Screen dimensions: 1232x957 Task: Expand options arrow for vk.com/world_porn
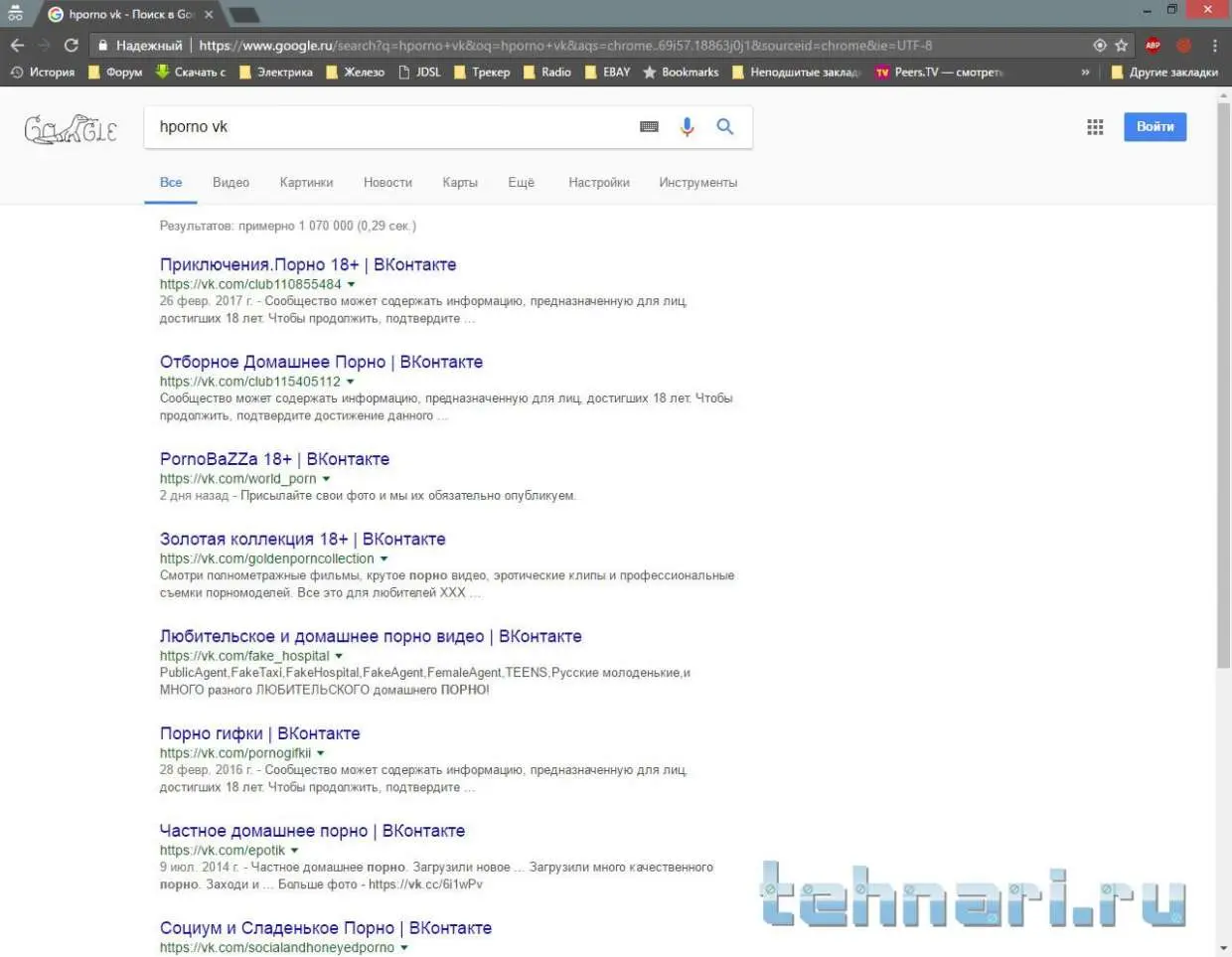pyautogui.click(x=326, y=480)
